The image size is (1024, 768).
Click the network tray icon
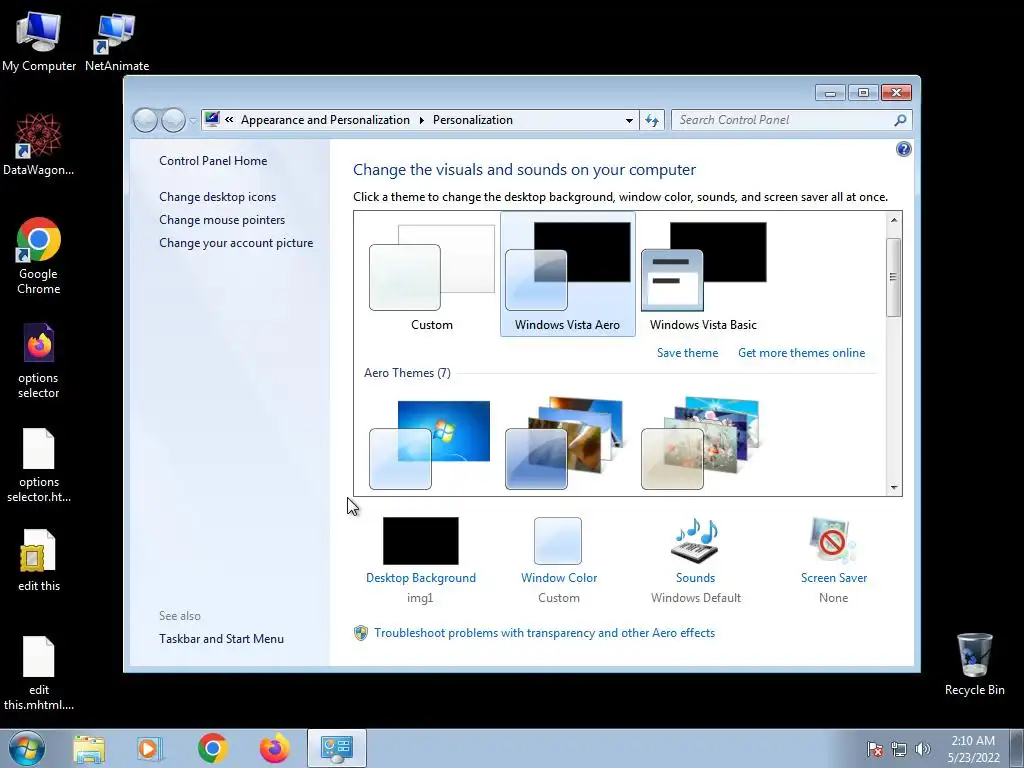coord(899,748)
